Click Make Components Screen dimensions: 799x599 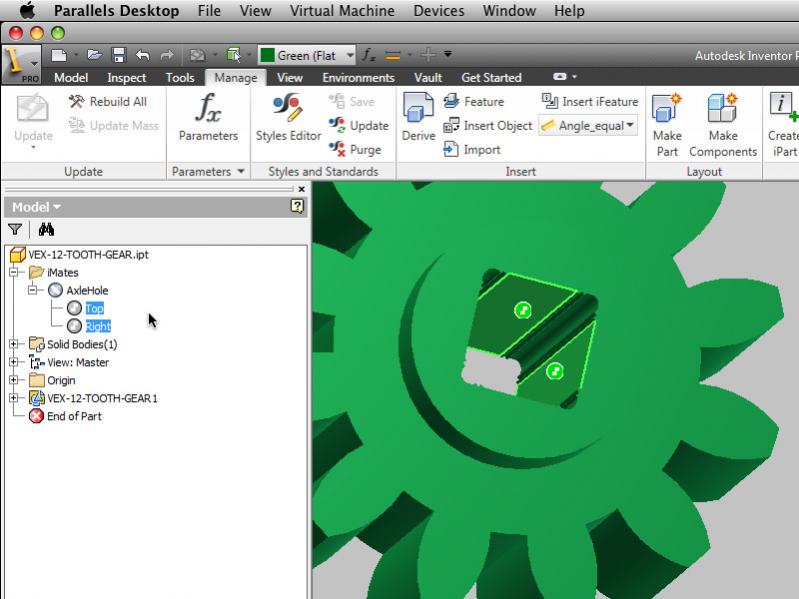[723, 125]
